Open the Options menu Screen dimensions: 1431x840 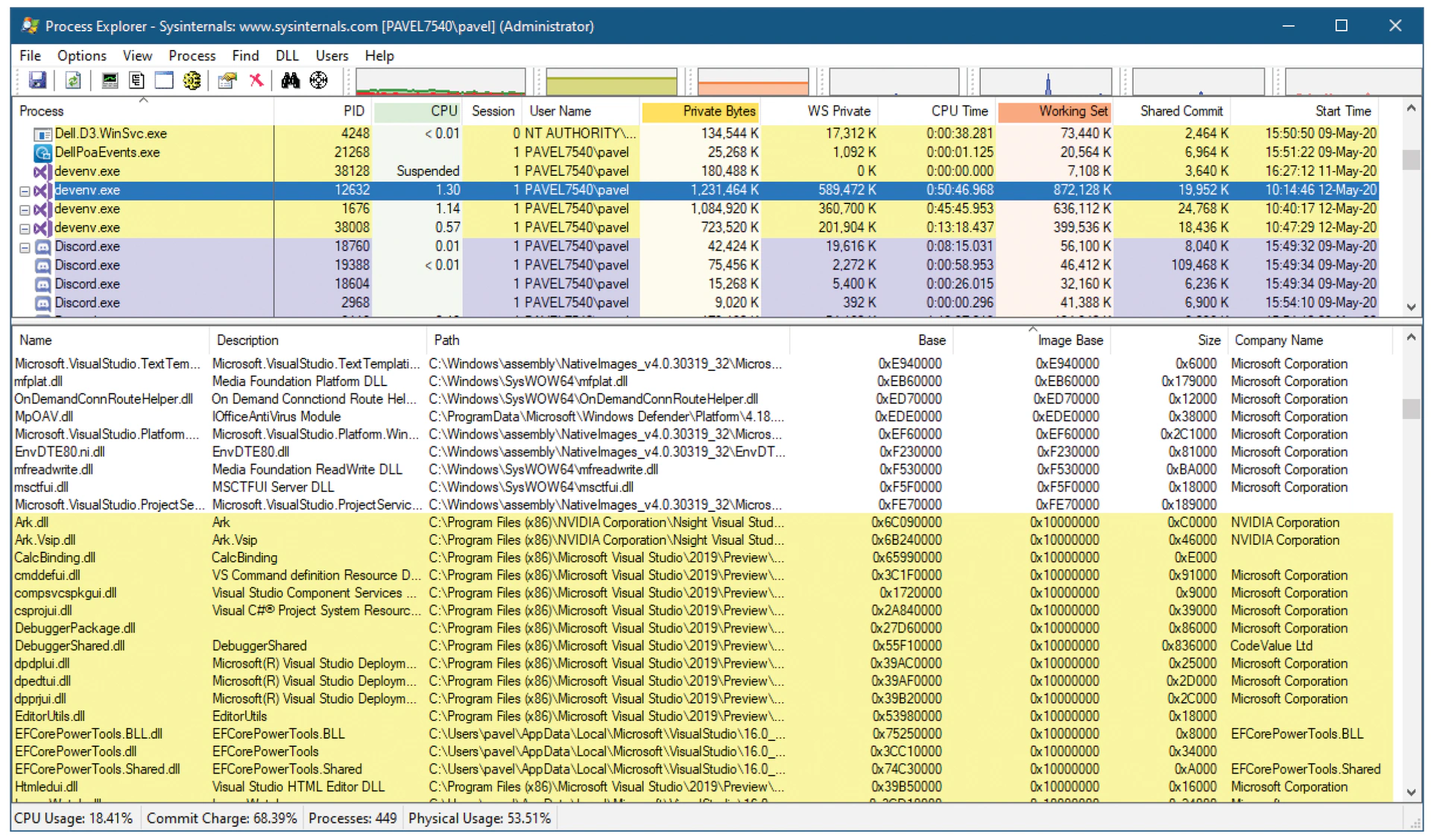click(x=82, y=56)
